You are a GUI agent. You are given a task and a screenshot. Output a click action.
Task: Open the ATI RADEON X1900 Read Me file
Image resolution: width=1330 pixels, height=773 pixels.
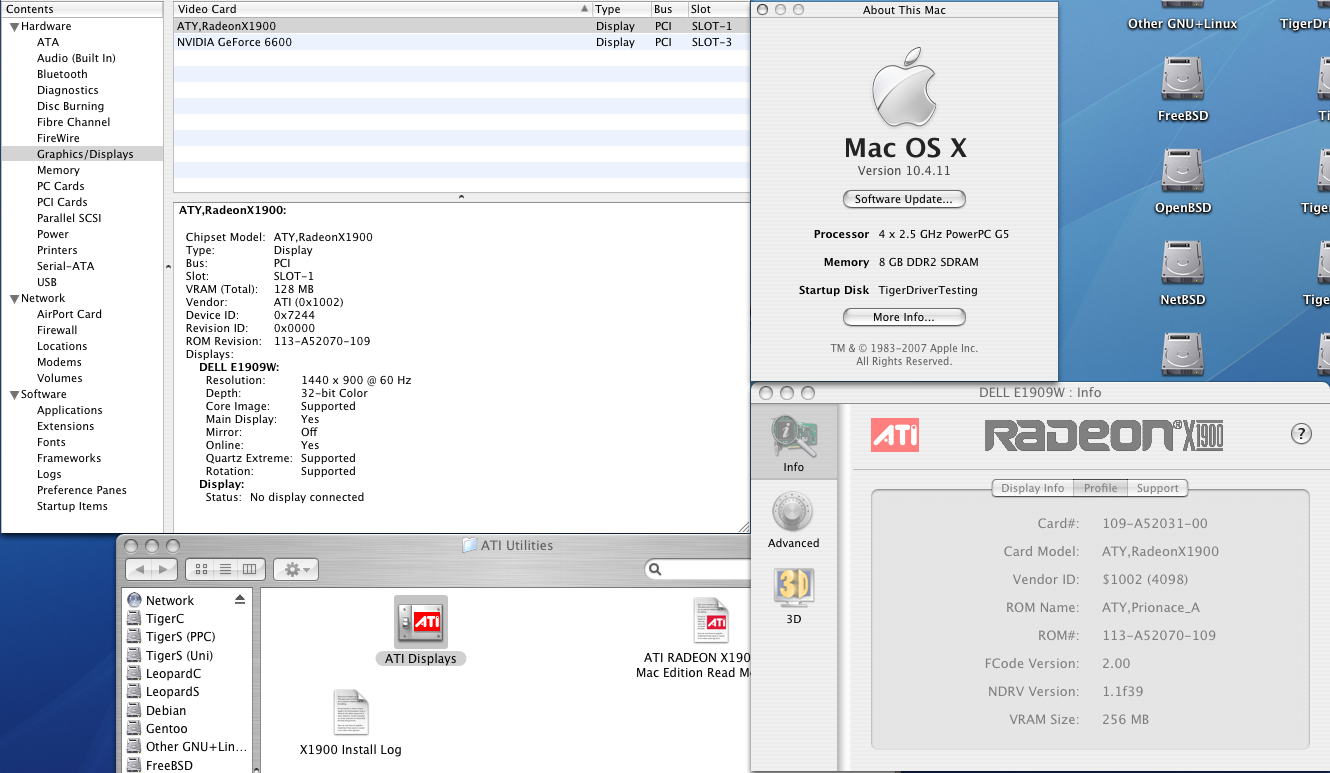[x=712, y=621]
